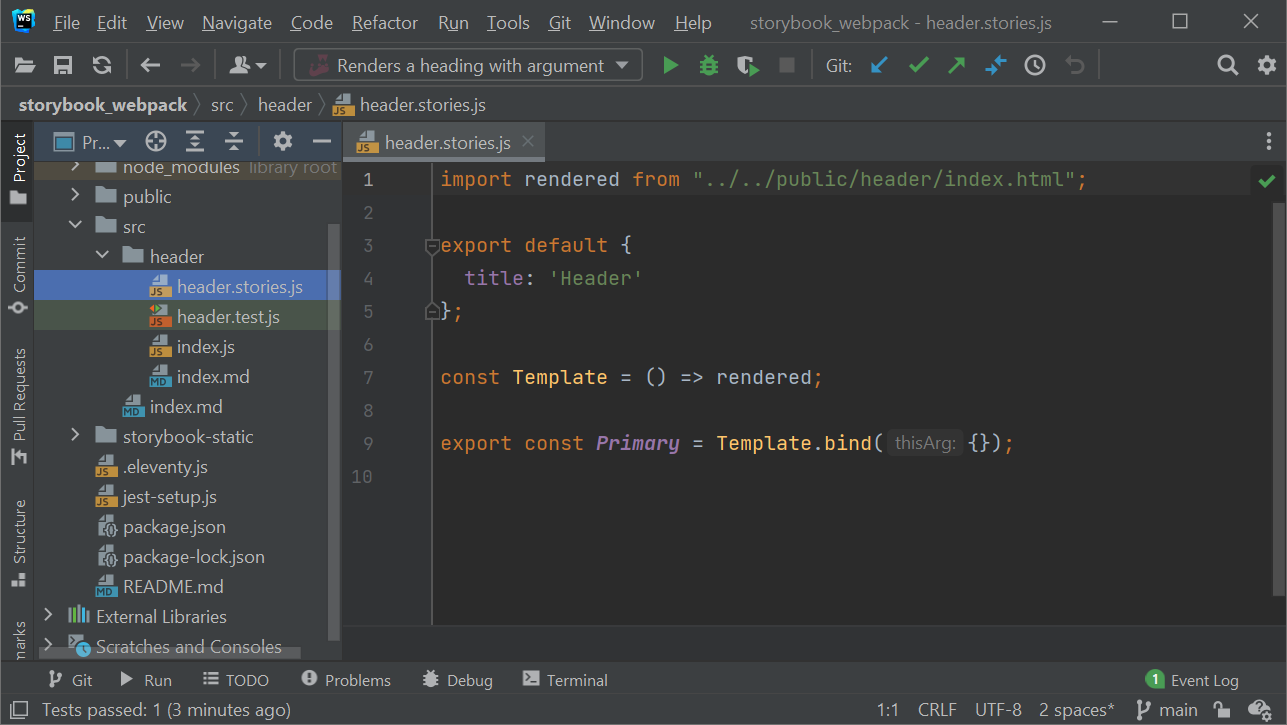Show Git history clock icon
Image resolution: width=1287 pixels, height=725 pixels.
1035,66
